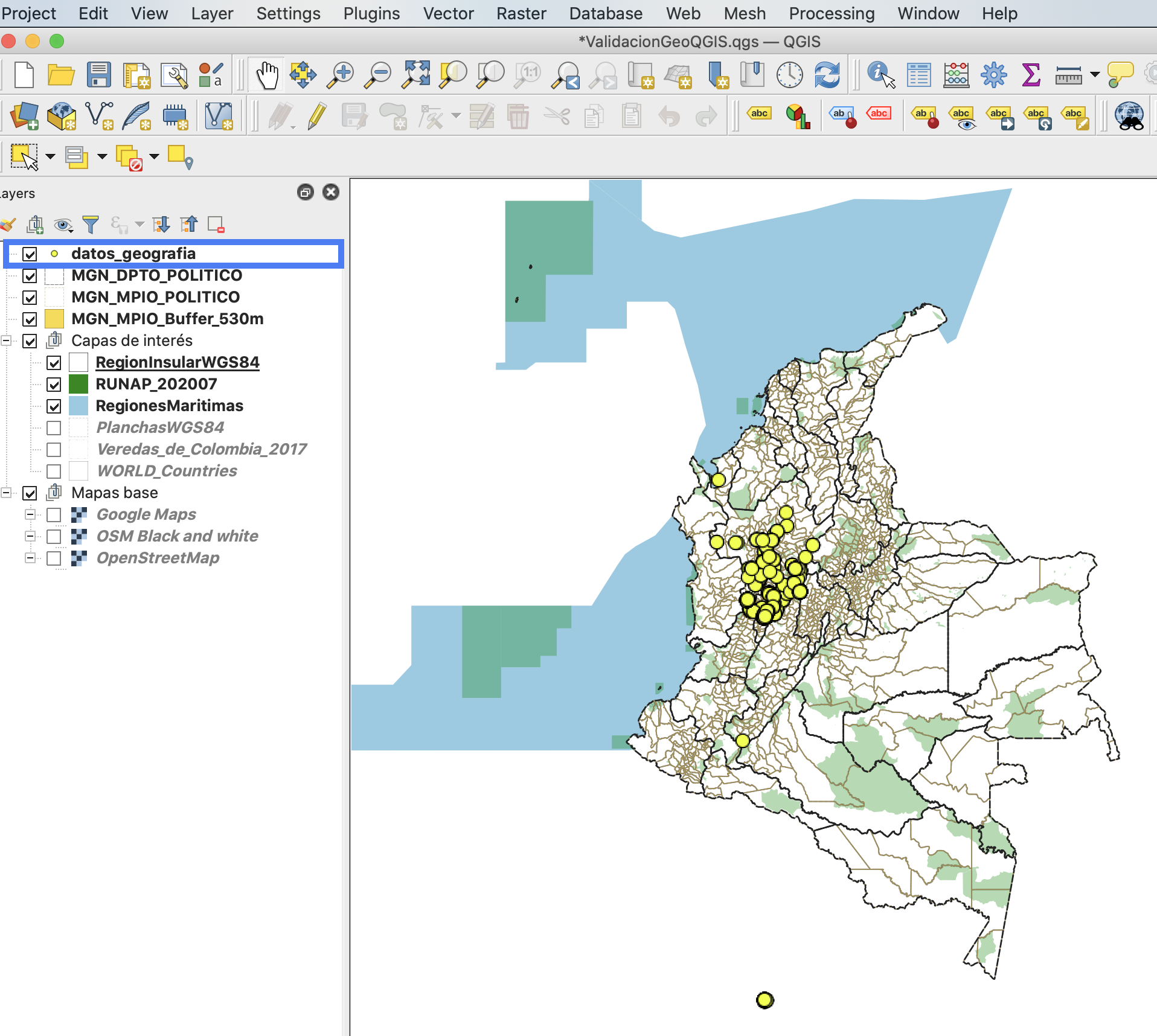
Task: Select the RegionInsularWGS84 layer name
Action: [177, 362]
